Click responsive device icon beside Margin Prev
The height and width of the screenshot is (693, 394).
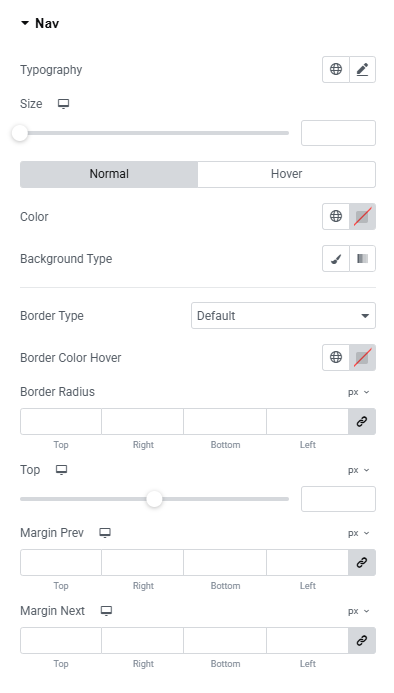pos(105,533)
